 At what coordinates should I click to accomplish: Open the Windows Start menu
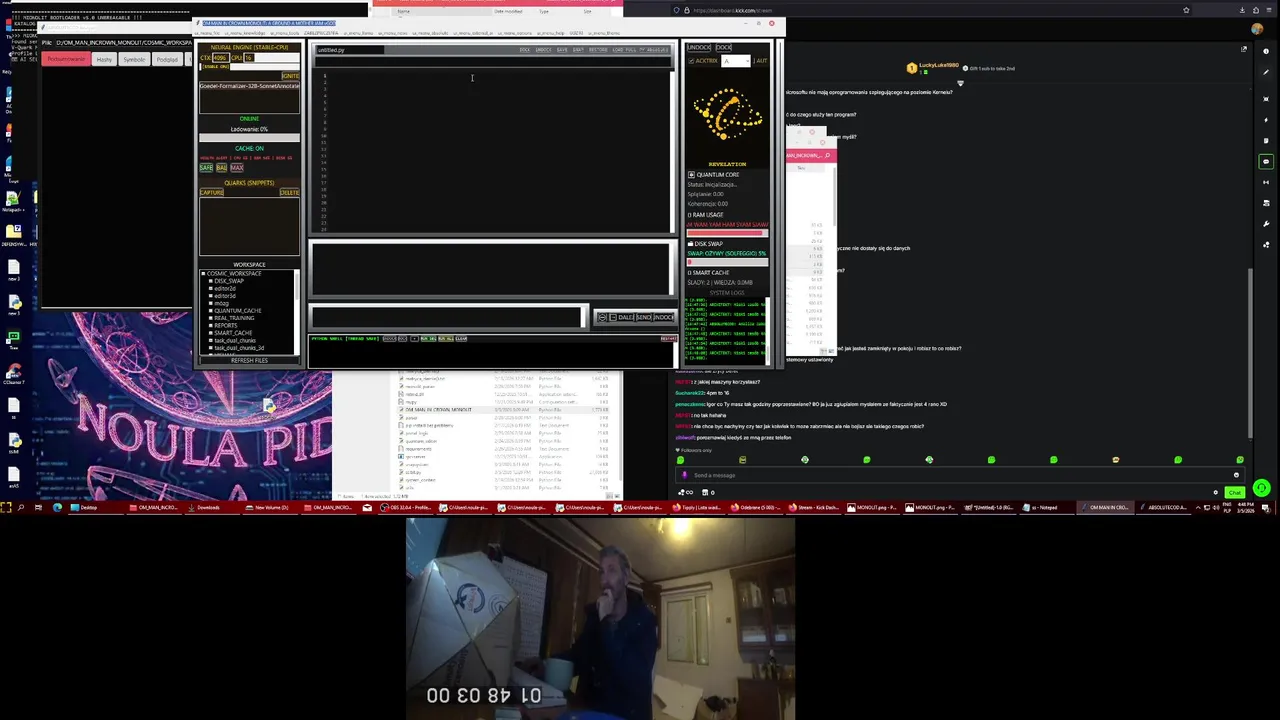coord(5,507)
